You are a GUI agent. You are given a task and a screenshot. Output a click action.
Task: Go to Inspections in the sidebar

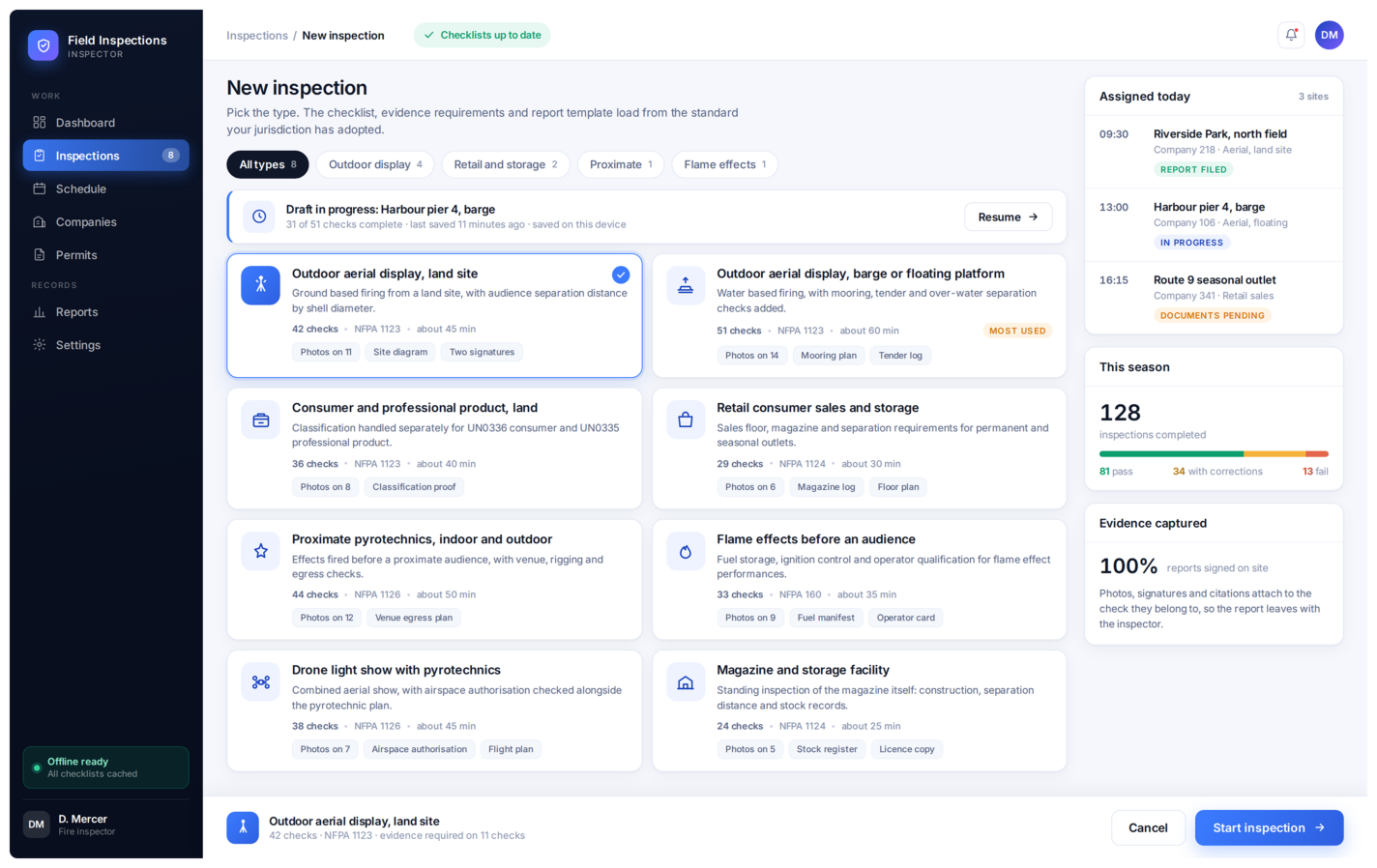click(106, 156)
